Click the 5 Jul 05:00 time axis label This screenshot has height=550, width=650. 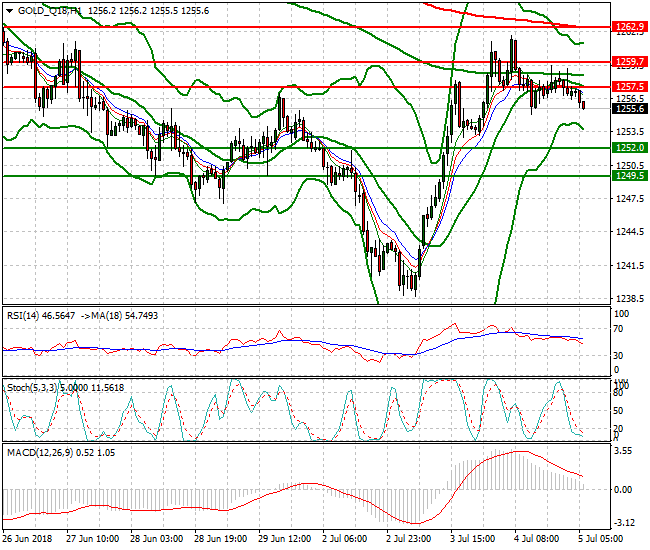[x=601, y=539]
